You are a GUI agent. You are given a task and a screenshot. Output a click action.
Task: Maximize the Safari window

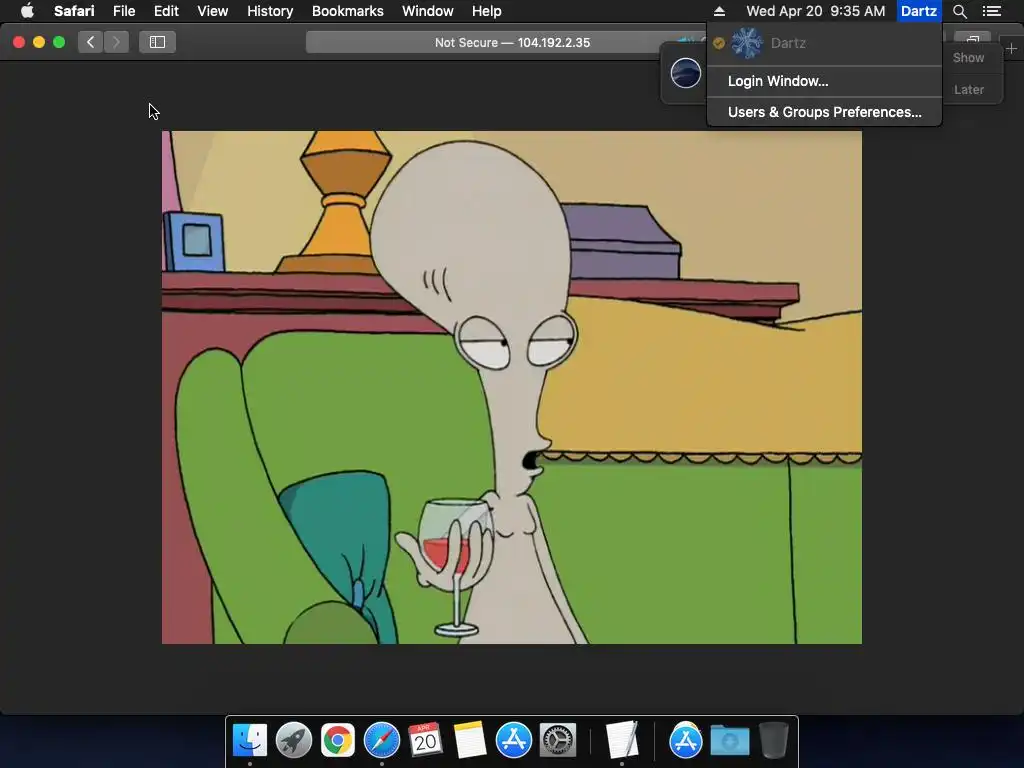59,42
